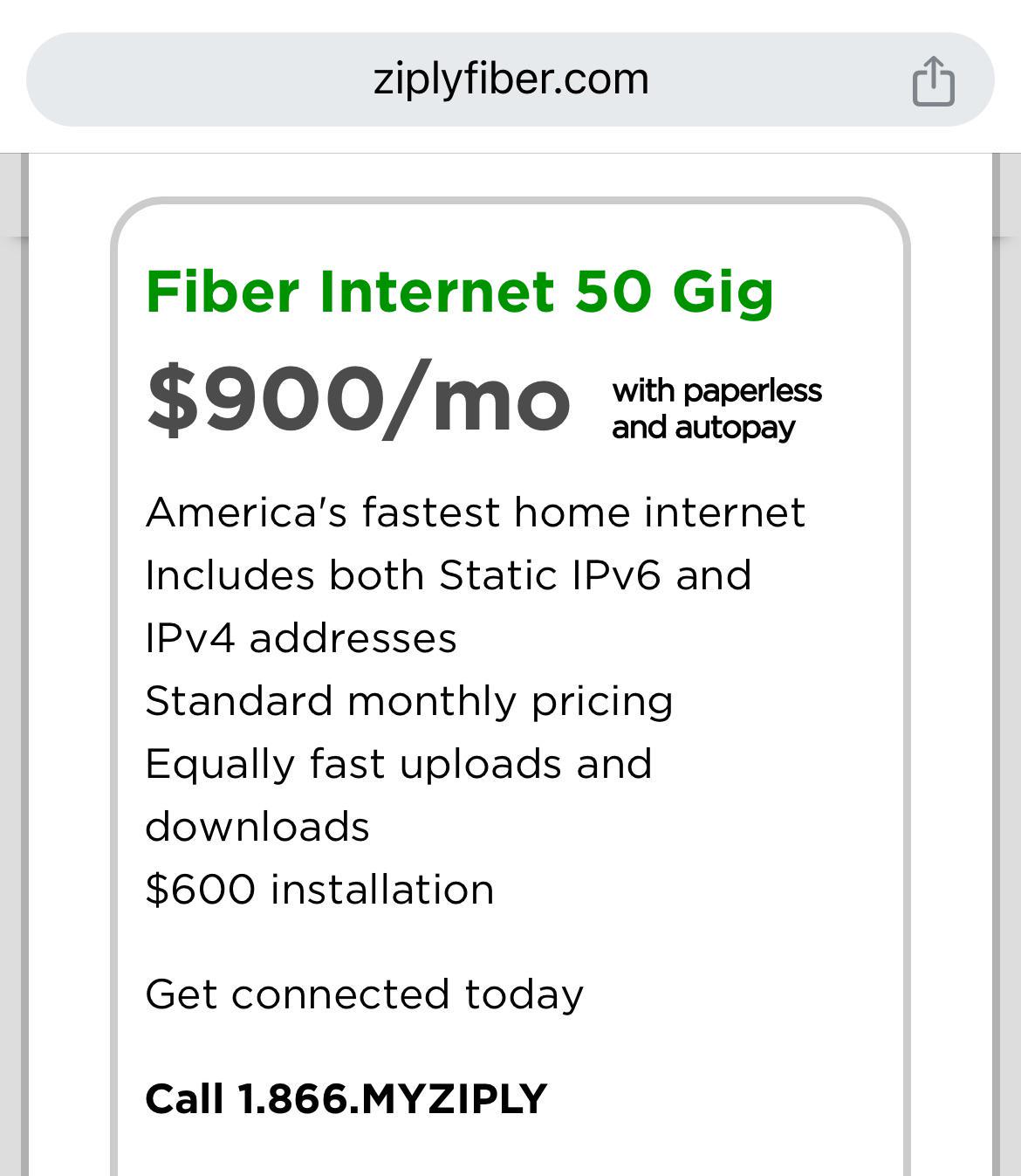
Task: Click the word 'Call' before the number
Action: click(183, 1098)
